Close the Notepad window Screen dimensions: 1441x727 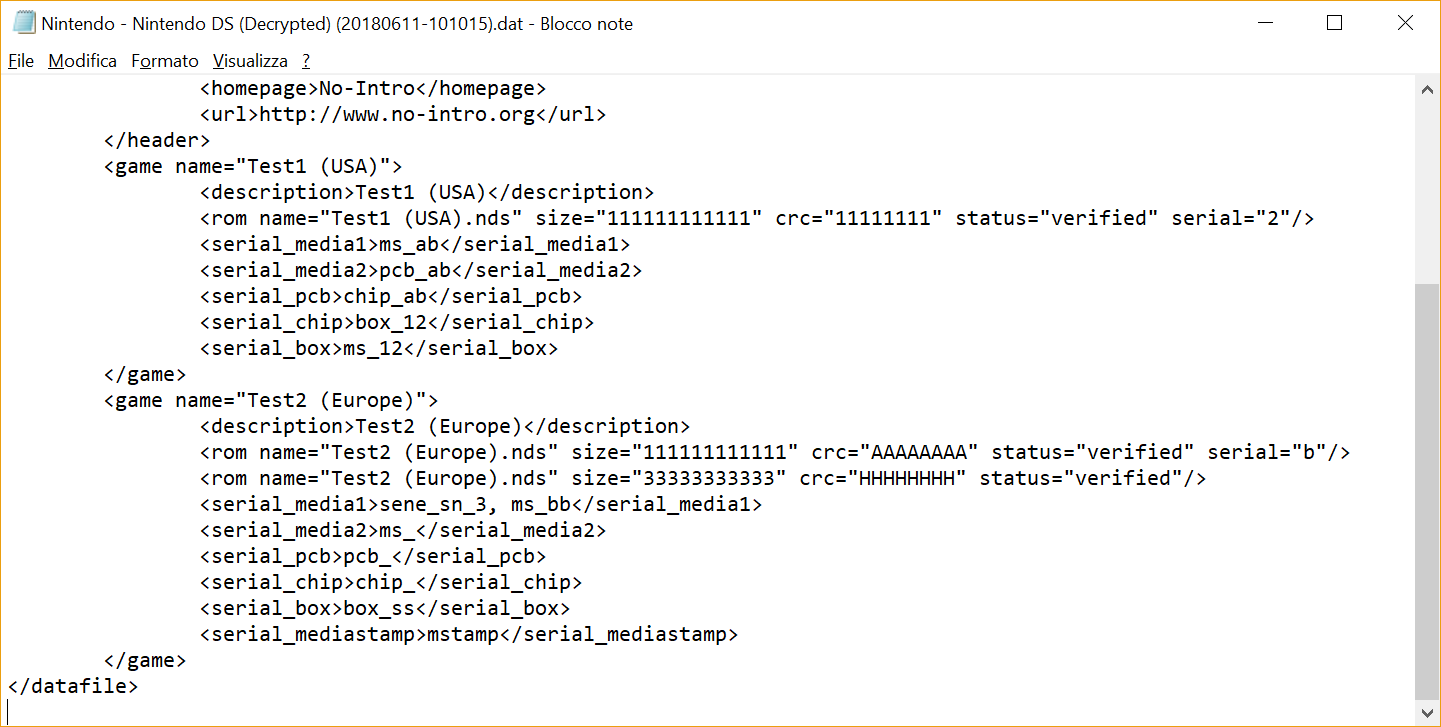coord(1405,23)
